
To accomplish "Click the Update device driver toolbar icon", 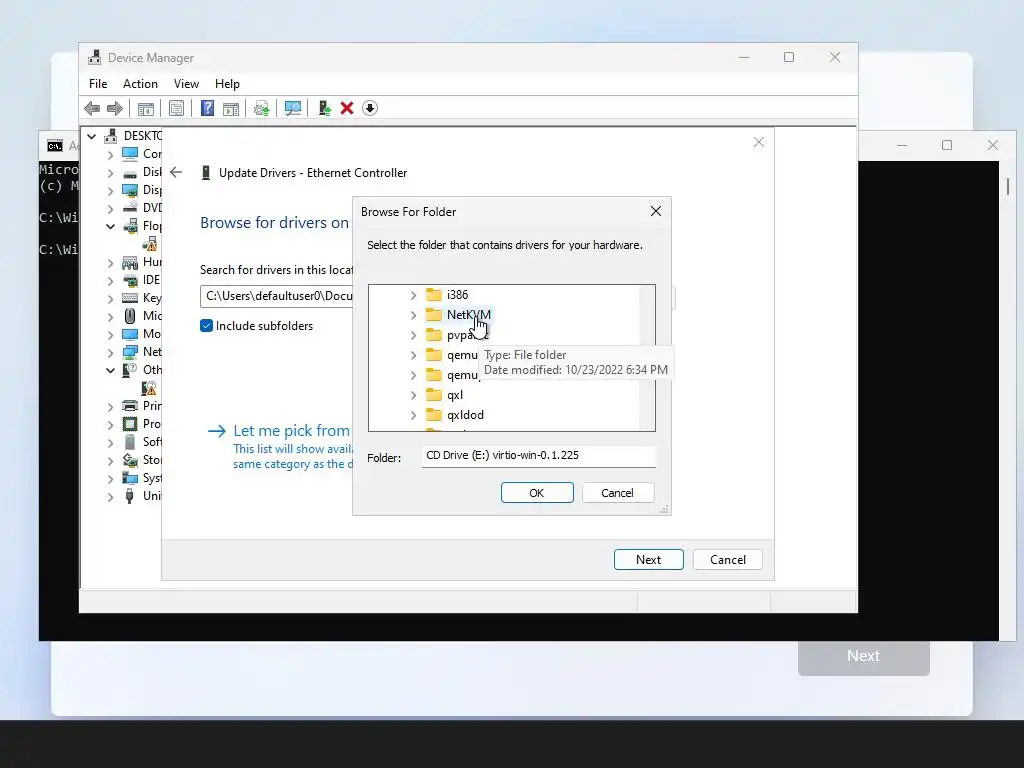I will [x=261, y=108].
